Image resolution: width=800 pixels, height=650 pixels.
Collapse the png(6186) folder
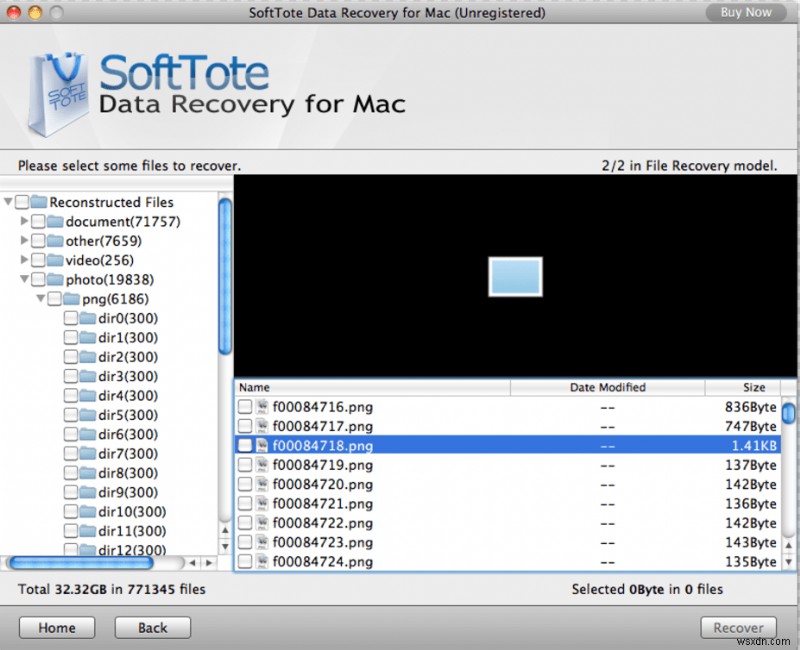coord(41,298)
